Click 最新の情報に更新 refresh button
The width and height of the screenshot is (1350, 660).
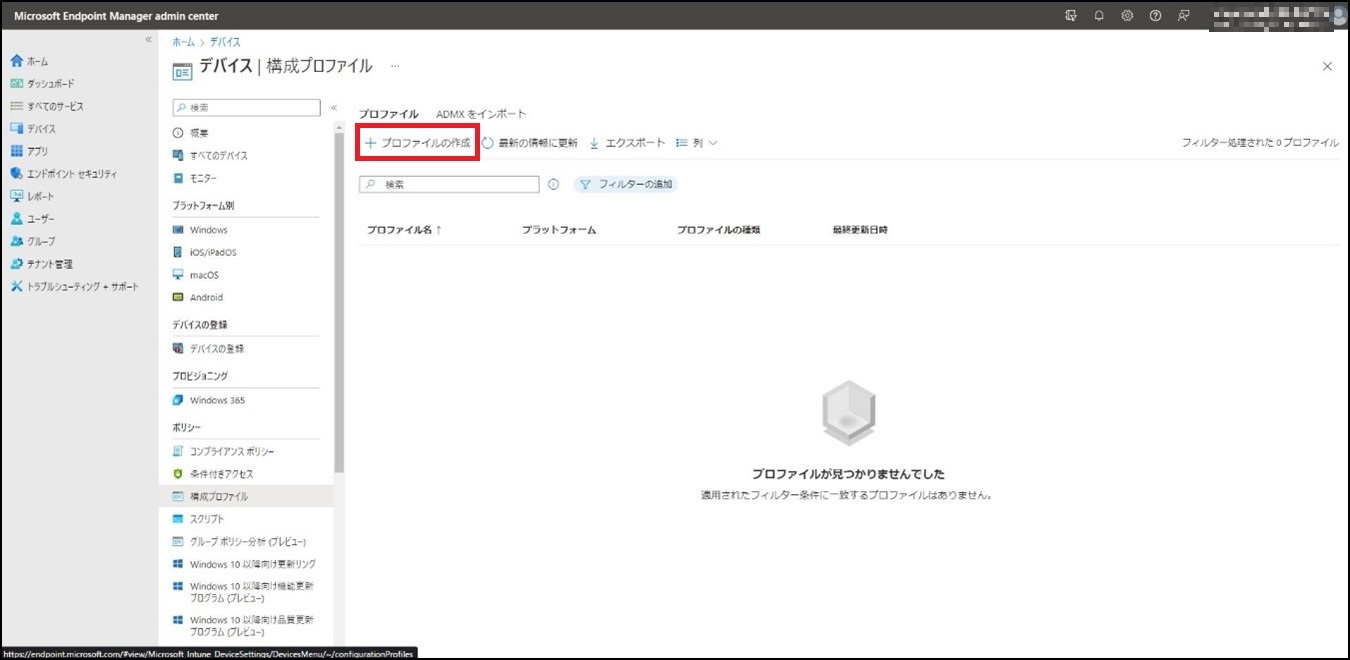(530, 143)
